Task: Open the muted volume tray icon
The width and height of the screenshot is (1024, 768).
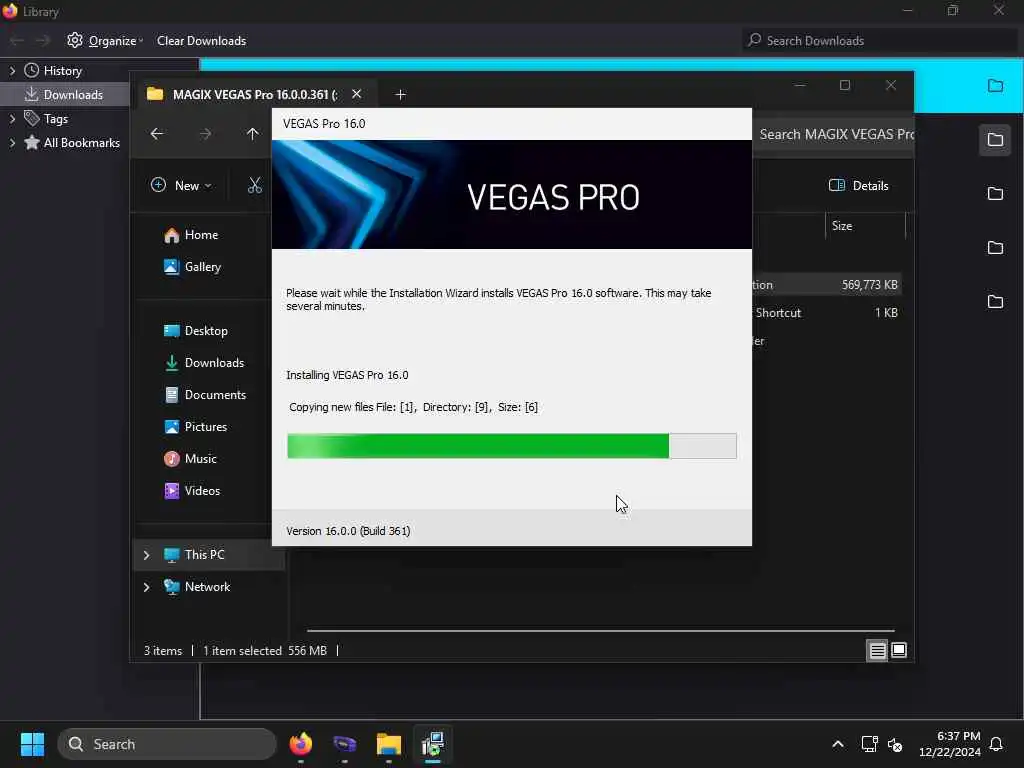Action: tap(895, 744)
